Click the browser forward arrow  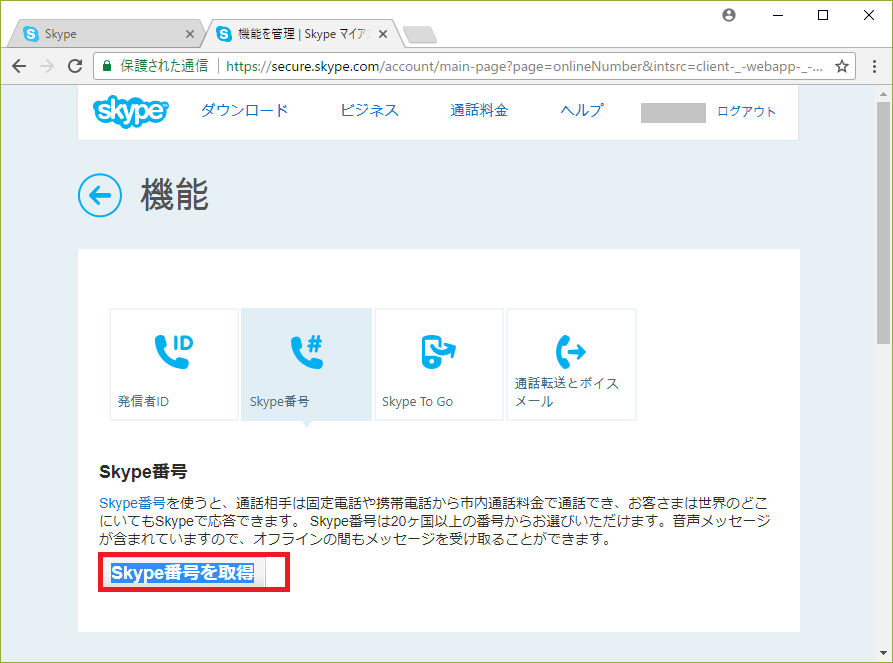(x=47, y=66)
